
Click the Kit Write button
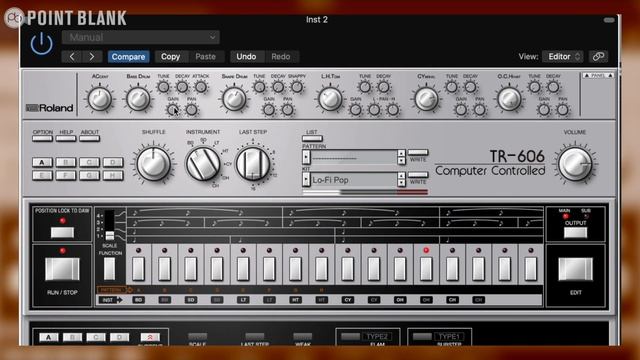click(418, 175)
